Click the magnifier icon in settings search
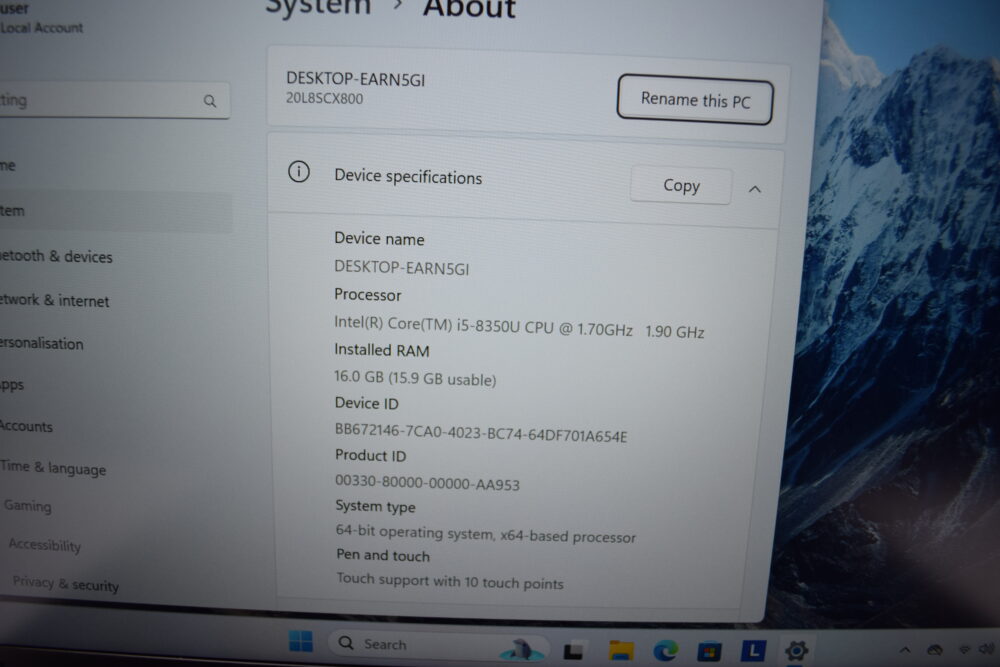Viewport: 1000px width, 667px height. pos(210,101)
